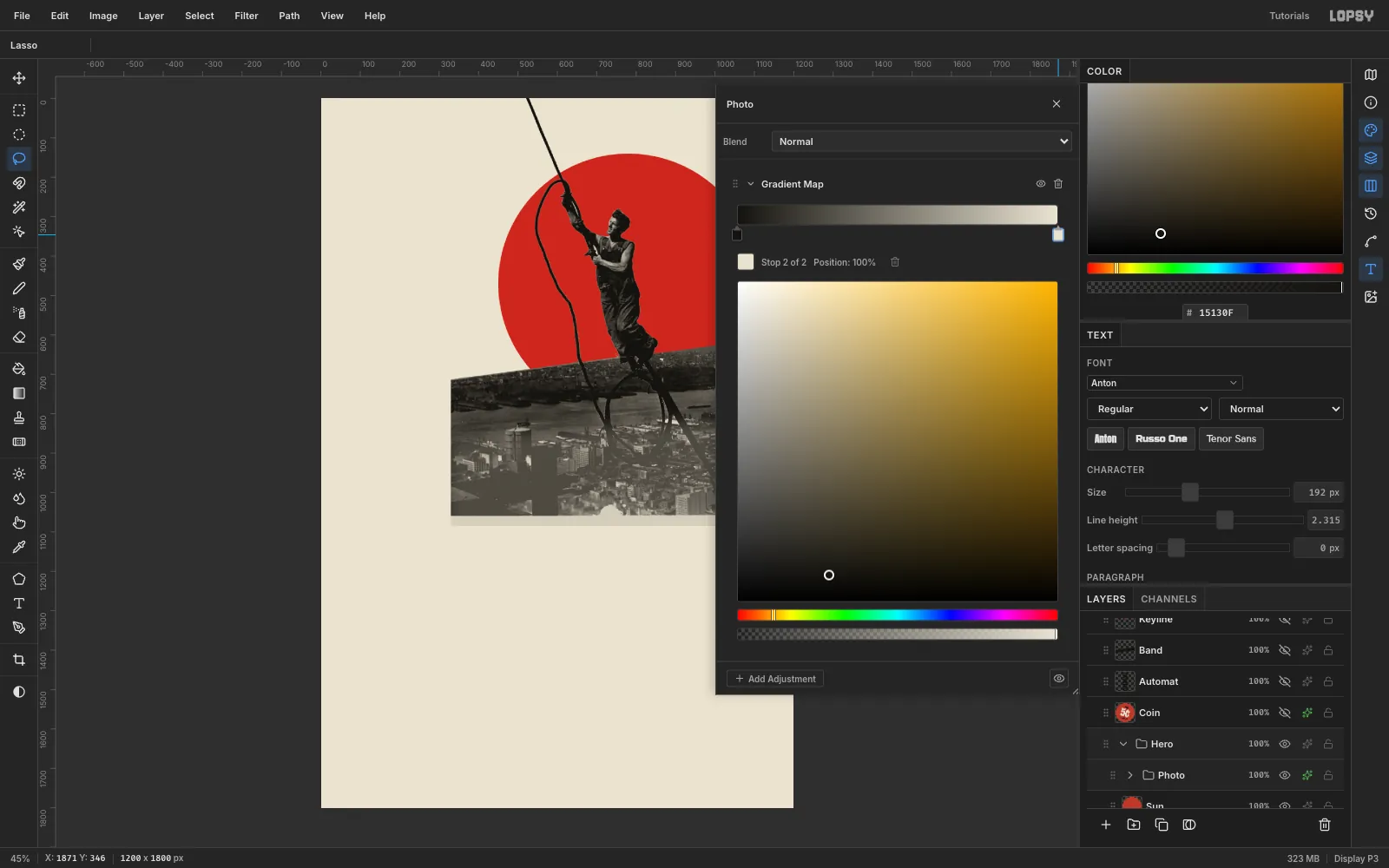Open the File menu
The width and height of the screenshot is (1389, 868).
tap(22, 16)
